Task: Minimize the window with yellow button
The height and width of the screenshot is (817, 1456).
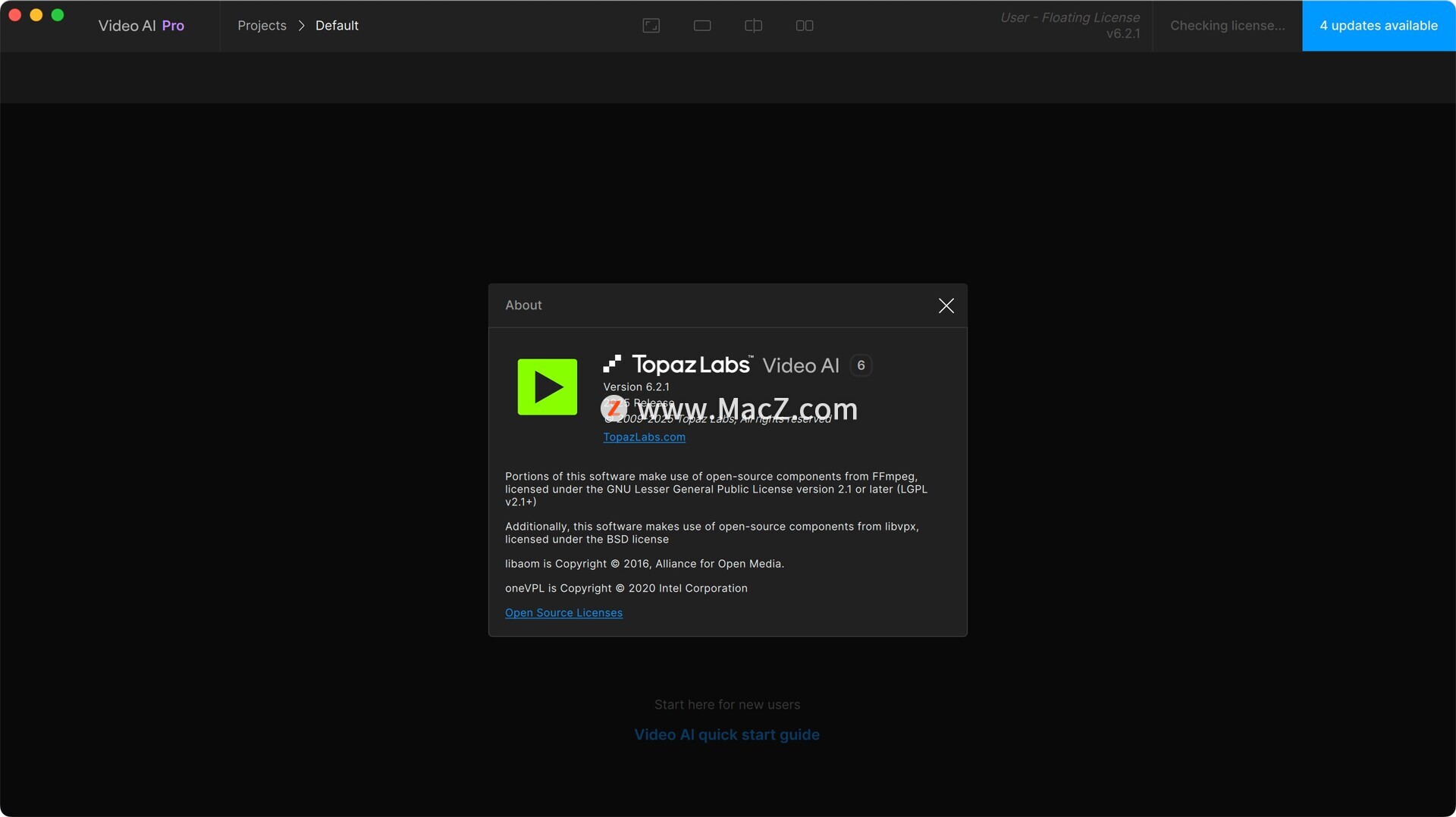Action: 36,15
